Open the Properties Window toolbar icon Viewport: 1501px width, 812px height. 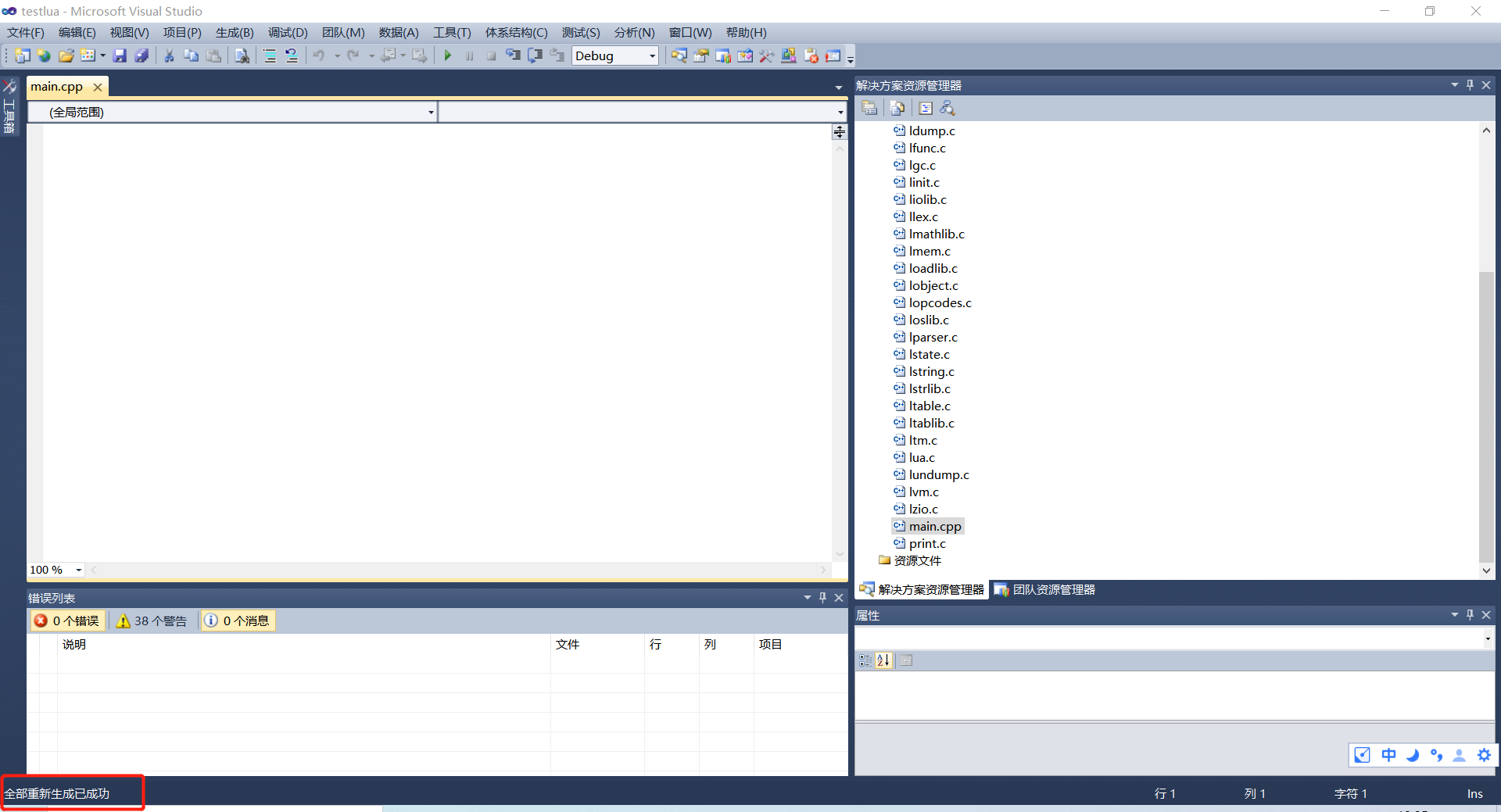(x=701, y=55)
